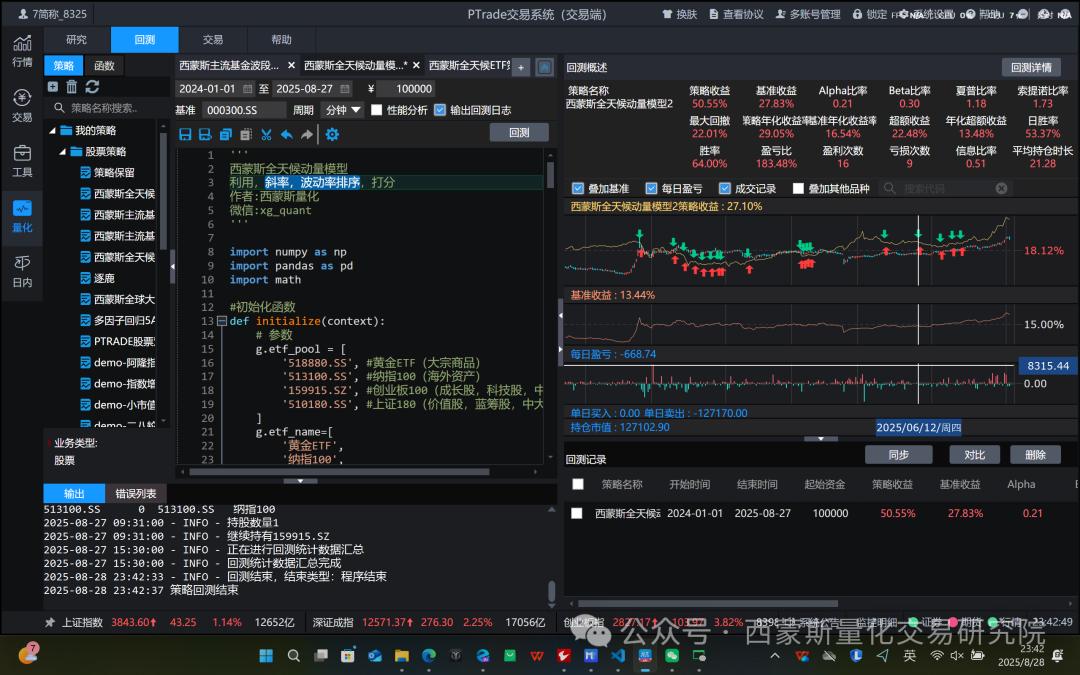Show hidden system tray icons chevron
The image size is (1080, 675).
[x=775, y=656]
